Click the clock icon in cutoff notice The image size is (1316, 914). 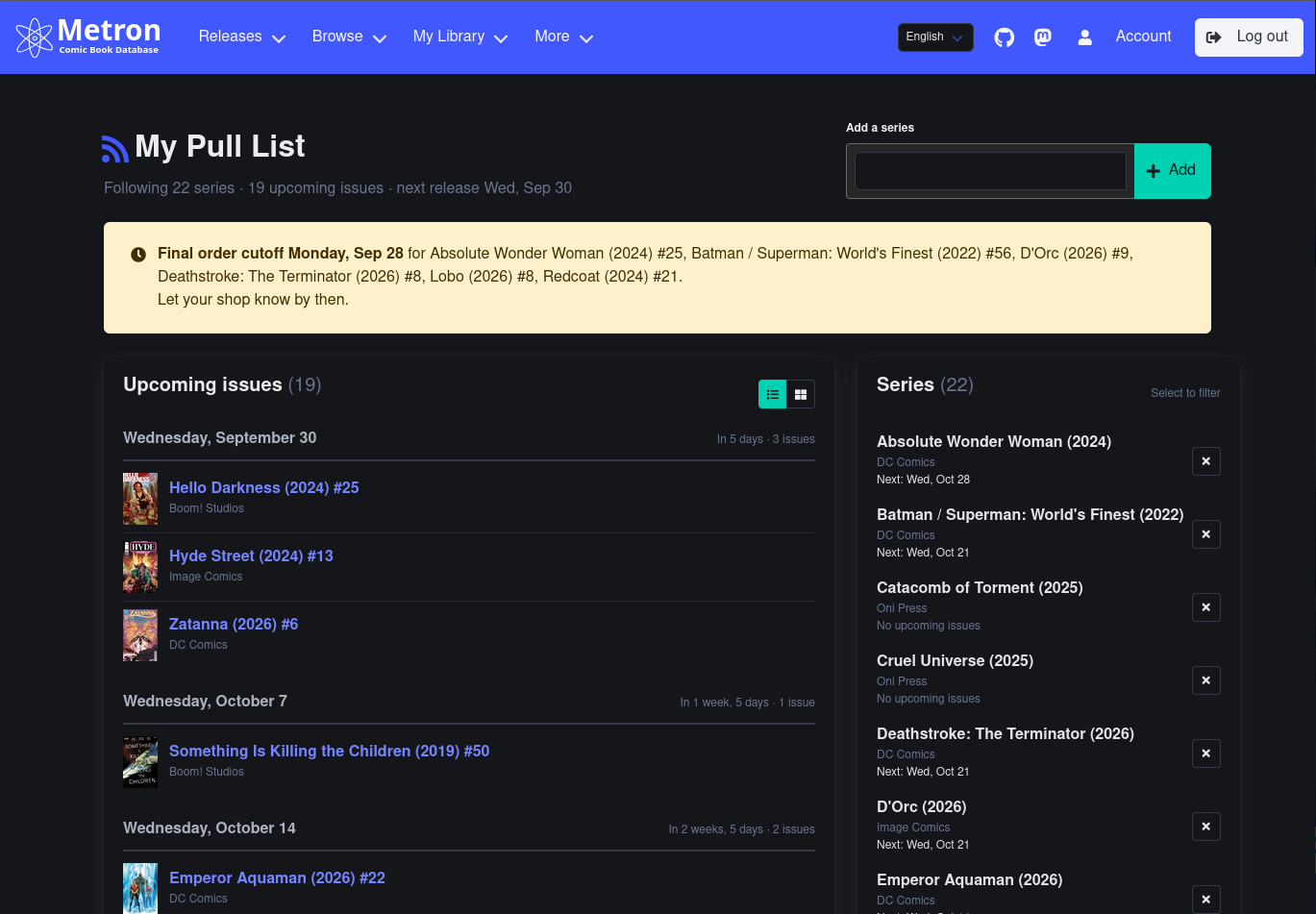tap(138, 255)
